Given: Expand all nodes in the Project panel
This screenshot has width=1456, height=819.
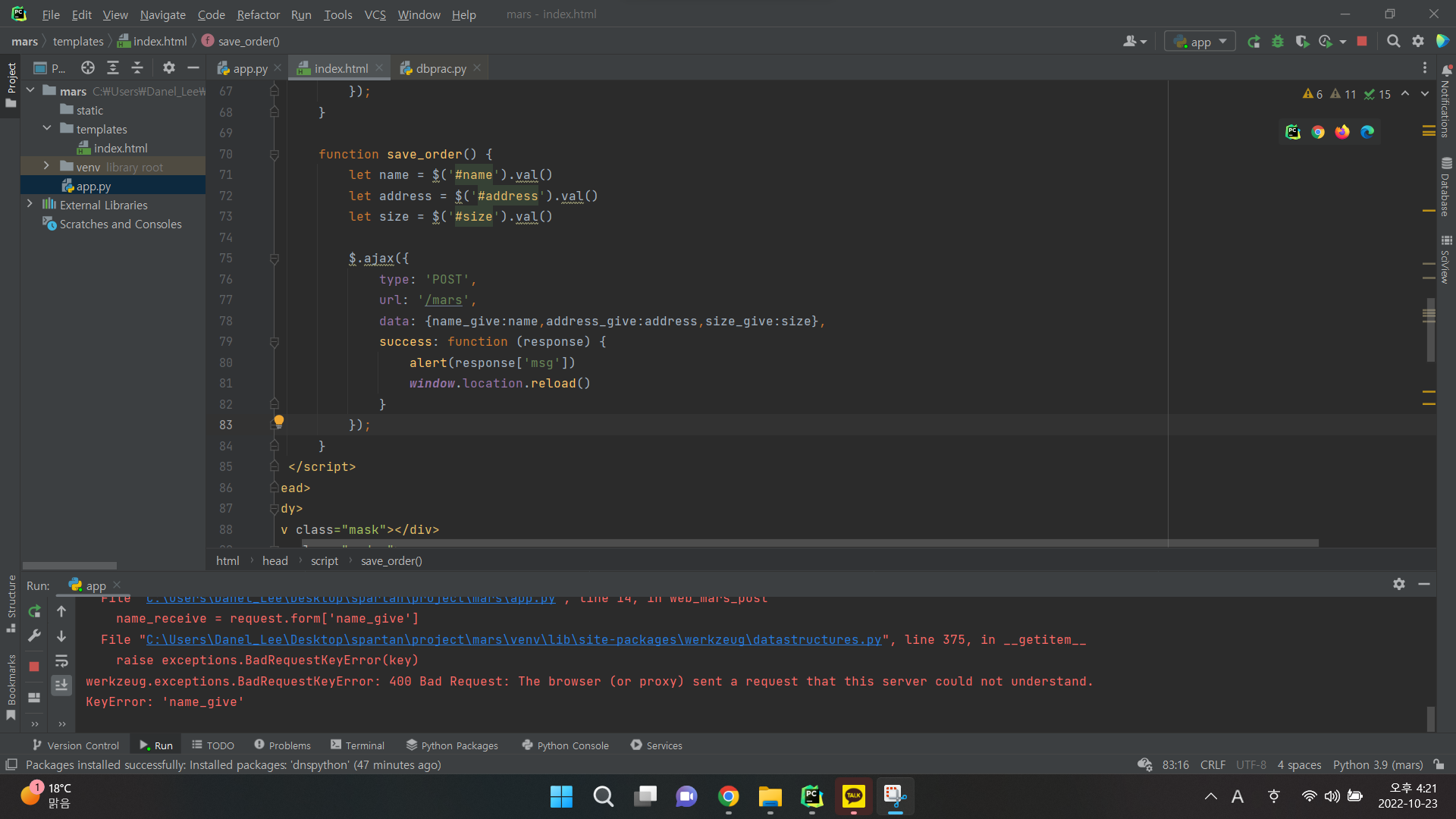Looking at the screenshot, I should 113,68.
